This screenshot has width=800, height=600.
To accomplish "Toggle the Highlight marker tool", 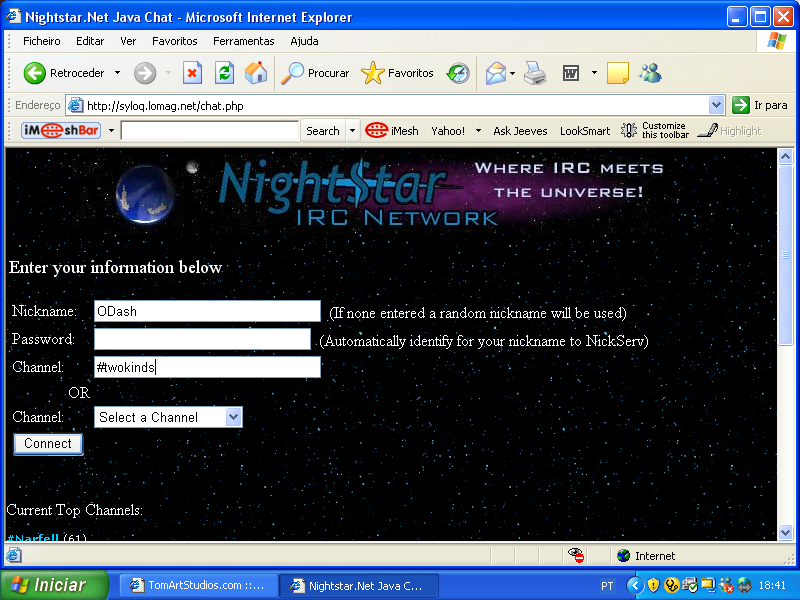I will pyautogui.click(x=730, y=131).
